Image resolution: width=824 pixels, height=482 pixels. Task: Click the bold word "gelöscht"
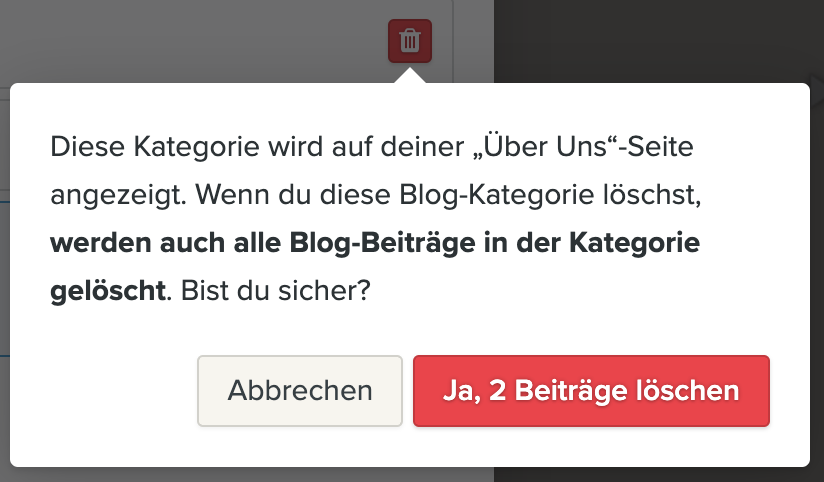(x=107, y=292)
